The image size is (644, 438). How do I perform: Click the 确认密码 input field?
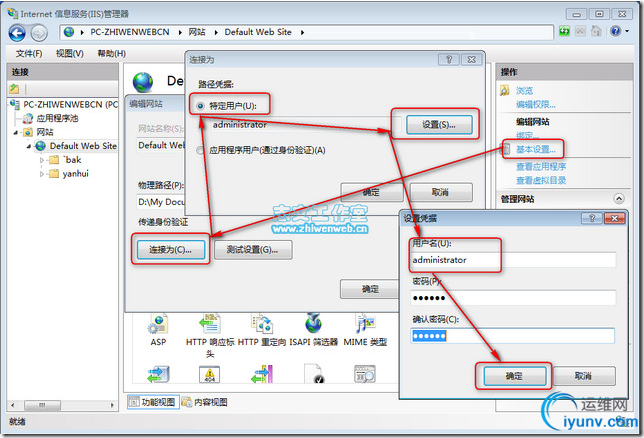[x=513, y=336]
